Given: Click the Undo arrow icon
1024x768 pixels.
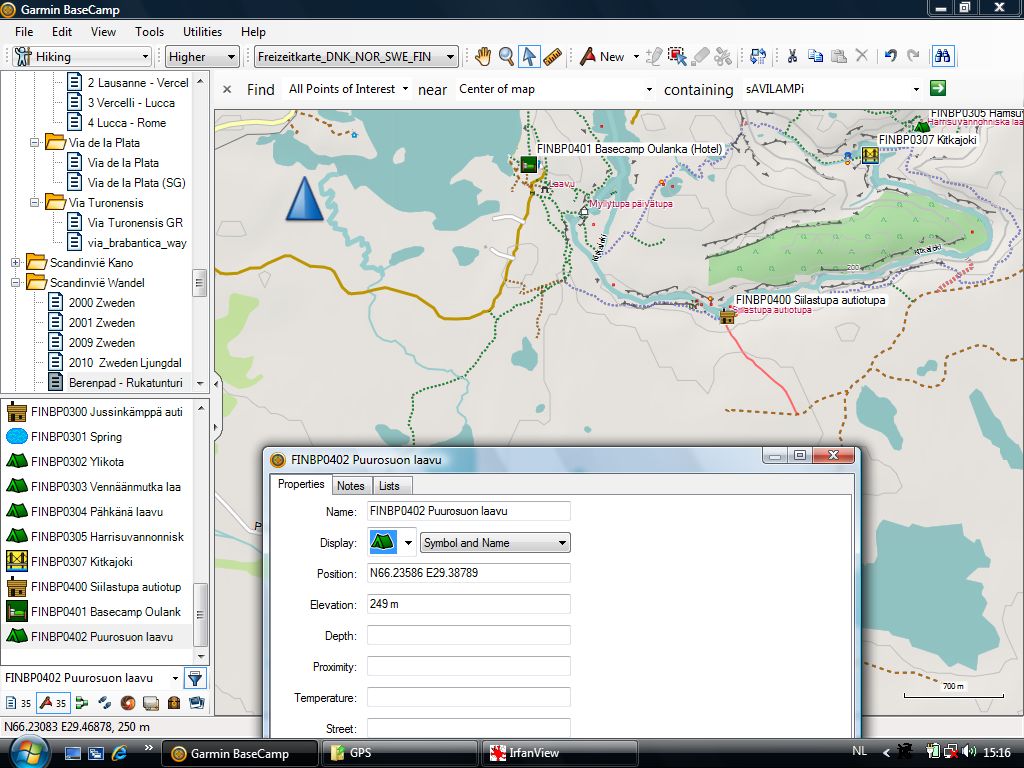Looking at the screenshot, I should [890, 57].
